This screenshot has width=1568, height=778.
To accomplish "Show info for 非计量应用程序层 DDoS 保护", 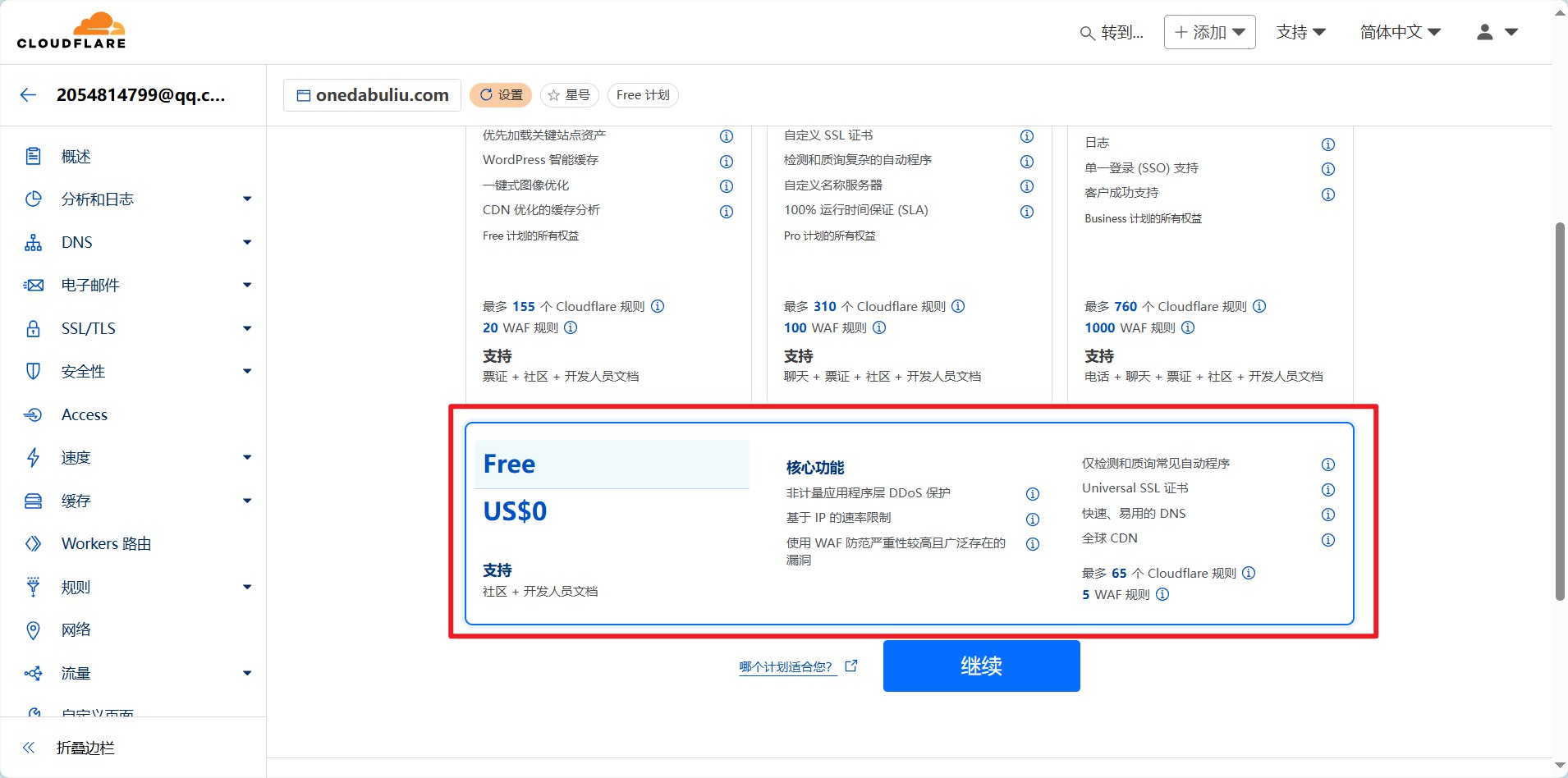I will [x=1033, y=494].
